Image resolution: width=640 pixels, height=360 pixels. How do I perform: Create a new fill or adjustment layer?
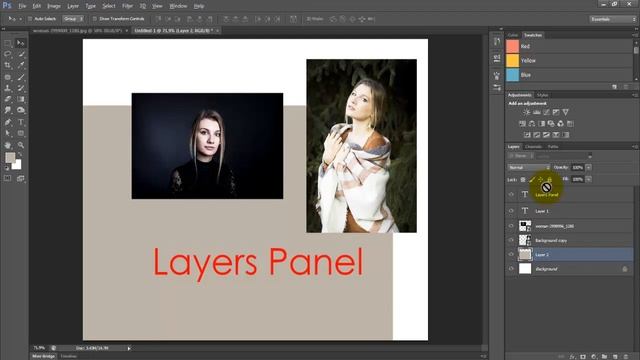594,356
